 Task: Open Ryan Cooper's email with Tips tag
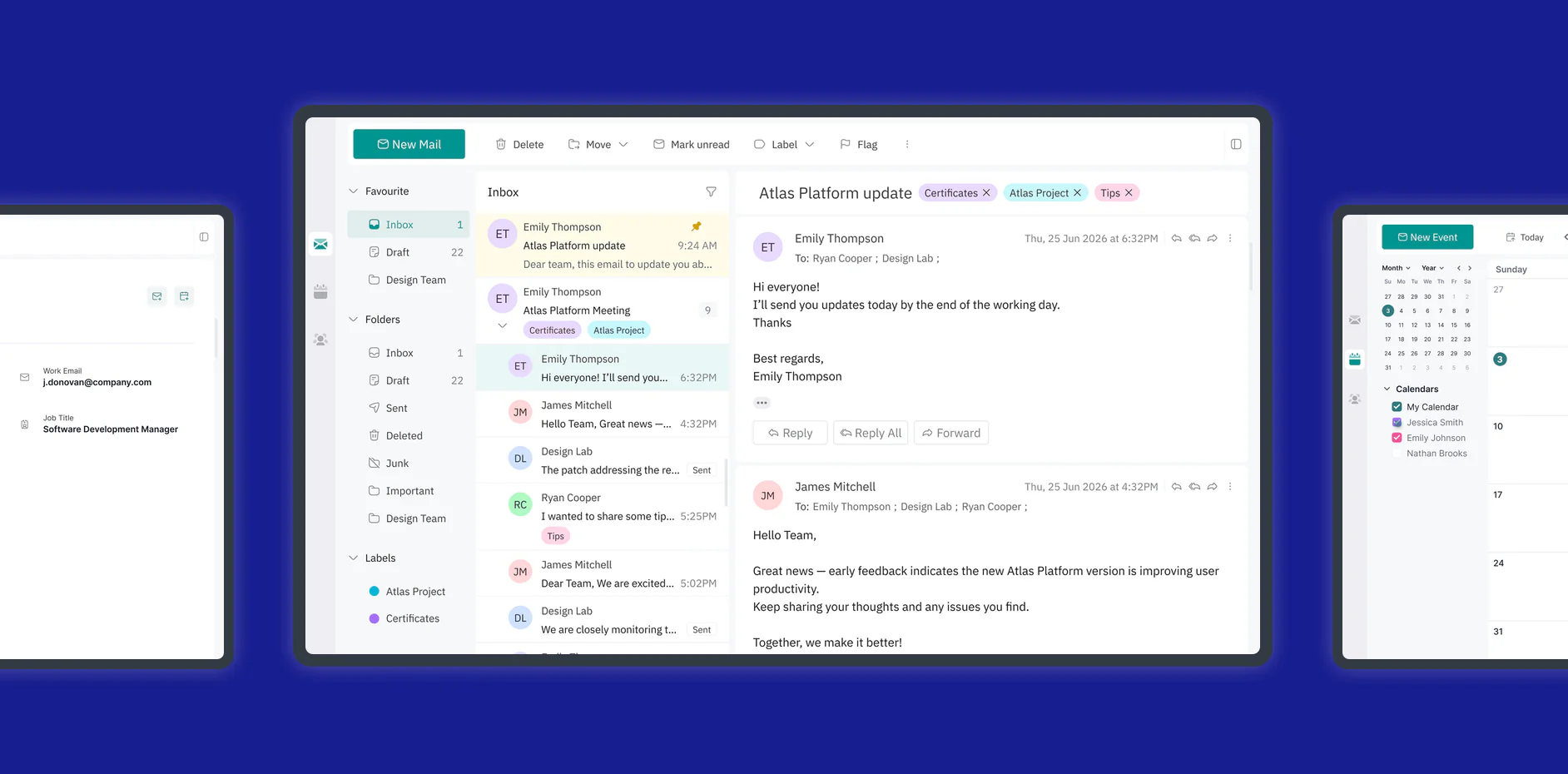pos(603,516)
